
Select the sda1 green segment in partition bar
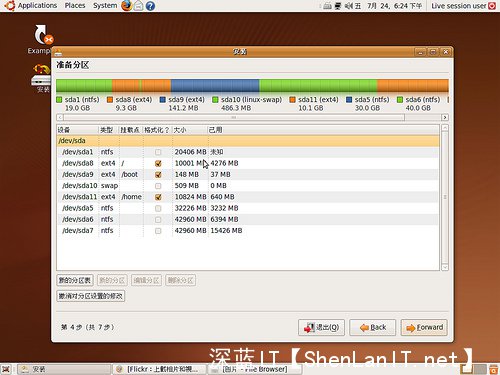click(84, 86)
